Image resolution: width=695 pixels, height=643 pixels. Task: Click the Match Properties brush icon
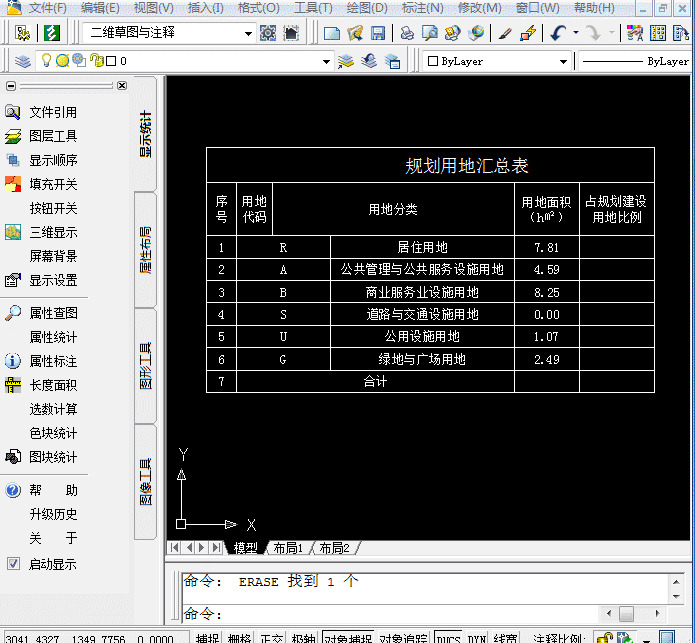[x=505, y=33]
